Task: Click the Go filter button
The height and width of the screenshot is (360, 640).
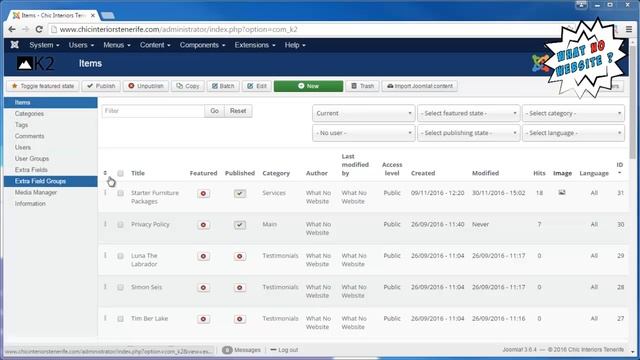Action: [214, 111]
